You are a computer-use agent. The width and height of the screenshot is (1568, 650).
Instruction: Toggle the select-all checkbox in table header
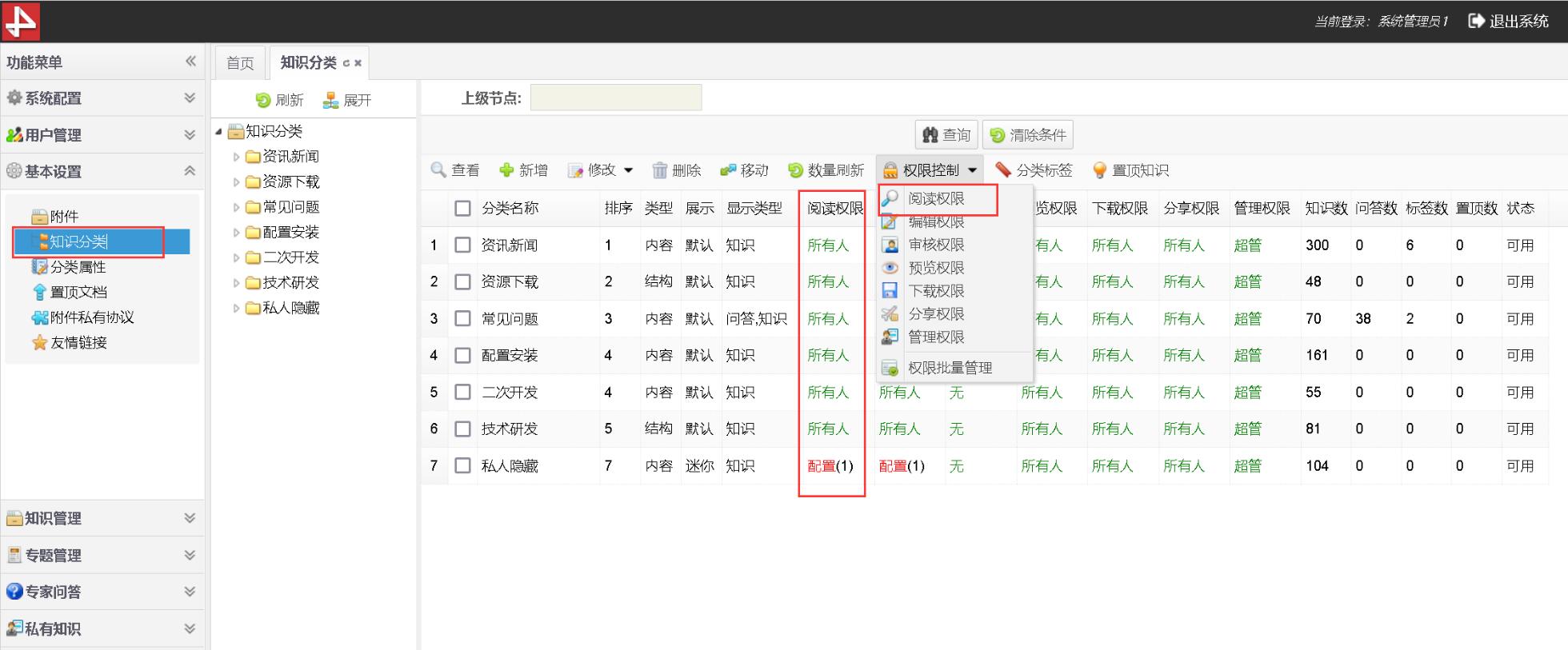(462, 208)
